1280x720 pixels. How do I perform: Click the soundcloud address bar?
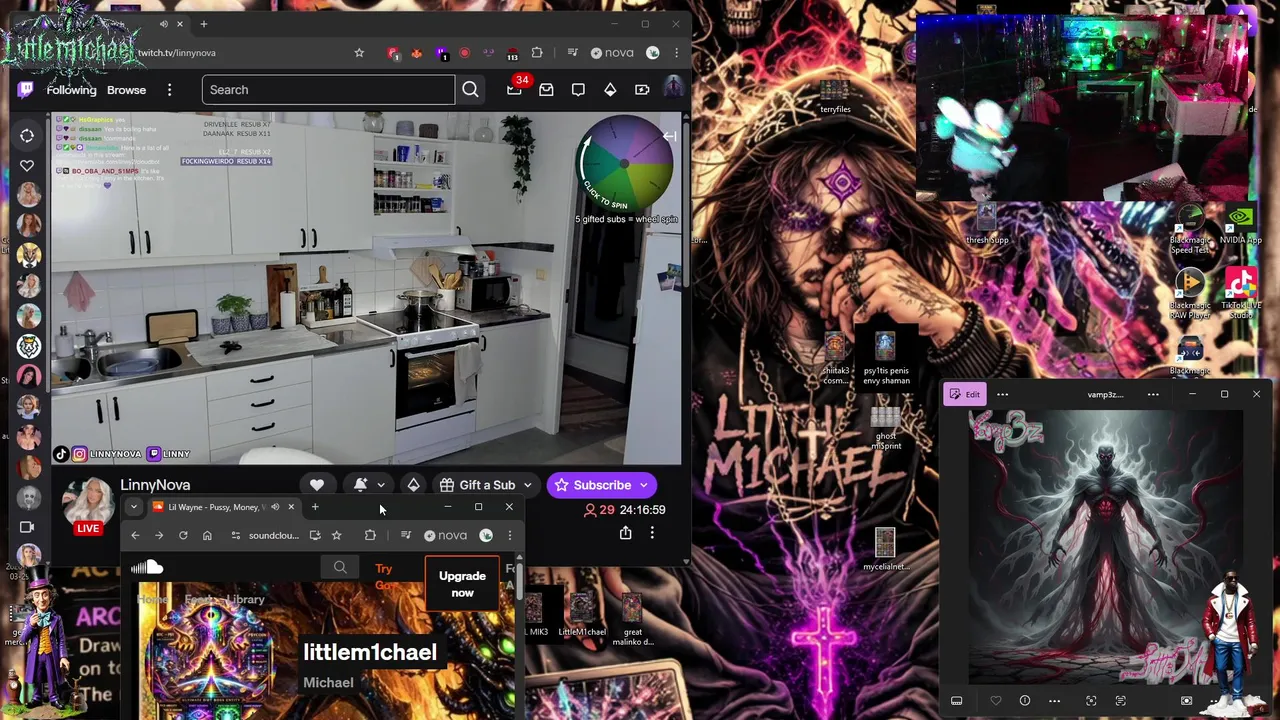tap(274, 535)
